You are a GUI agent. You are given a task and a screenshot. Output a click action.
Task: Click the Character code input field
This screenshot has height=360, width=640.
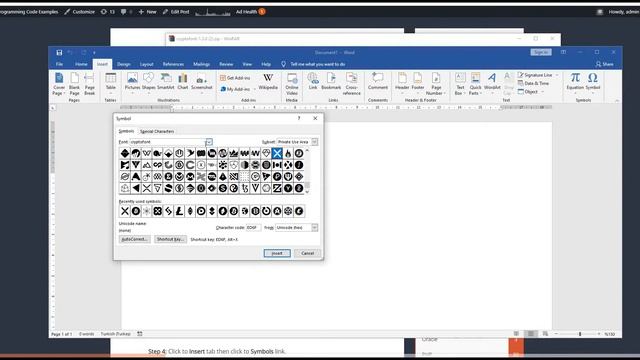pos(253,227)
